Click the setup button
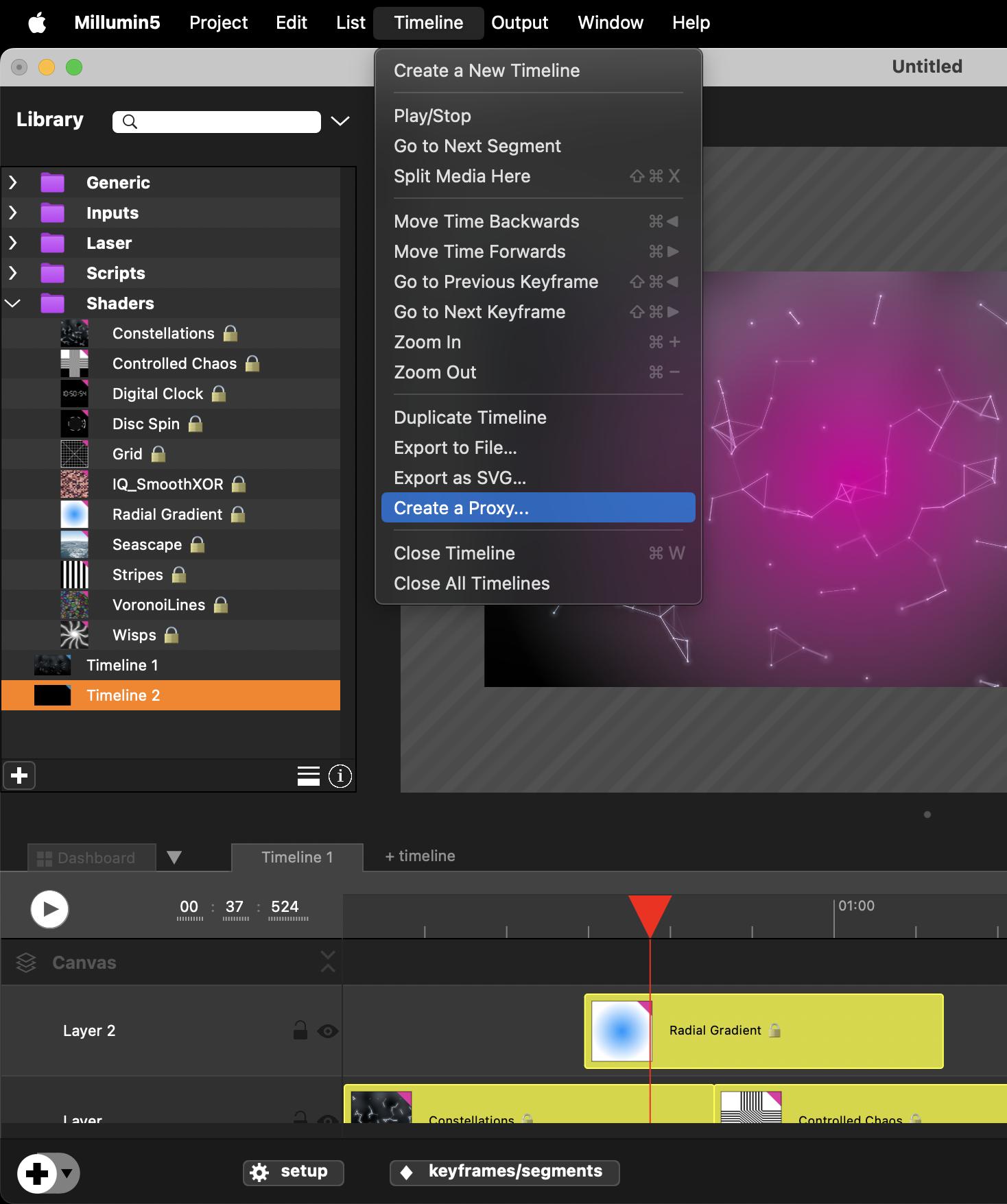This screenshot has height=1204, width=1007. pos(293,1172)
